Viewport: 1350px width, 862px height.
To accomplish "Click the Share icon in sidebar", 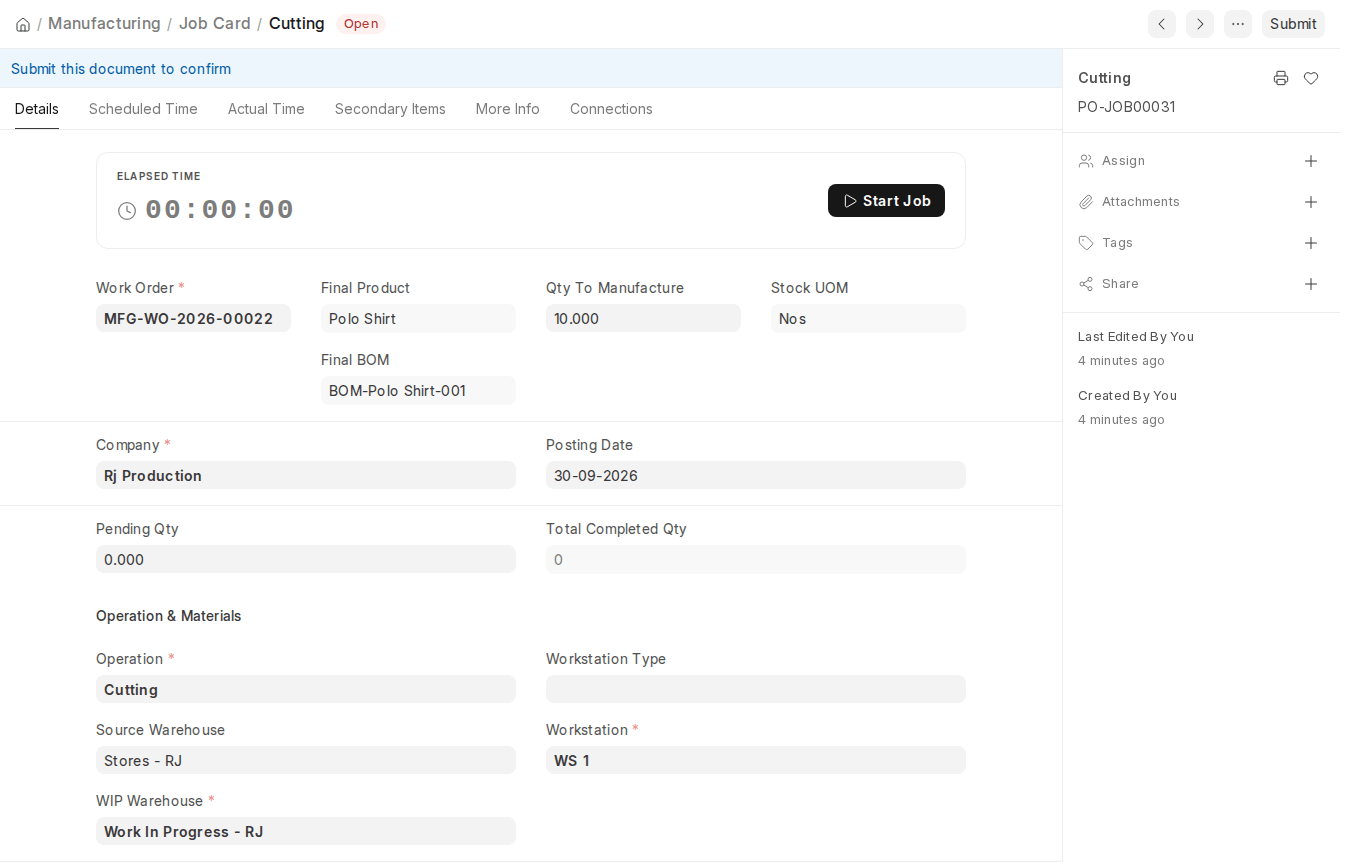I will pyautogui.click(x=1086, y=284).
